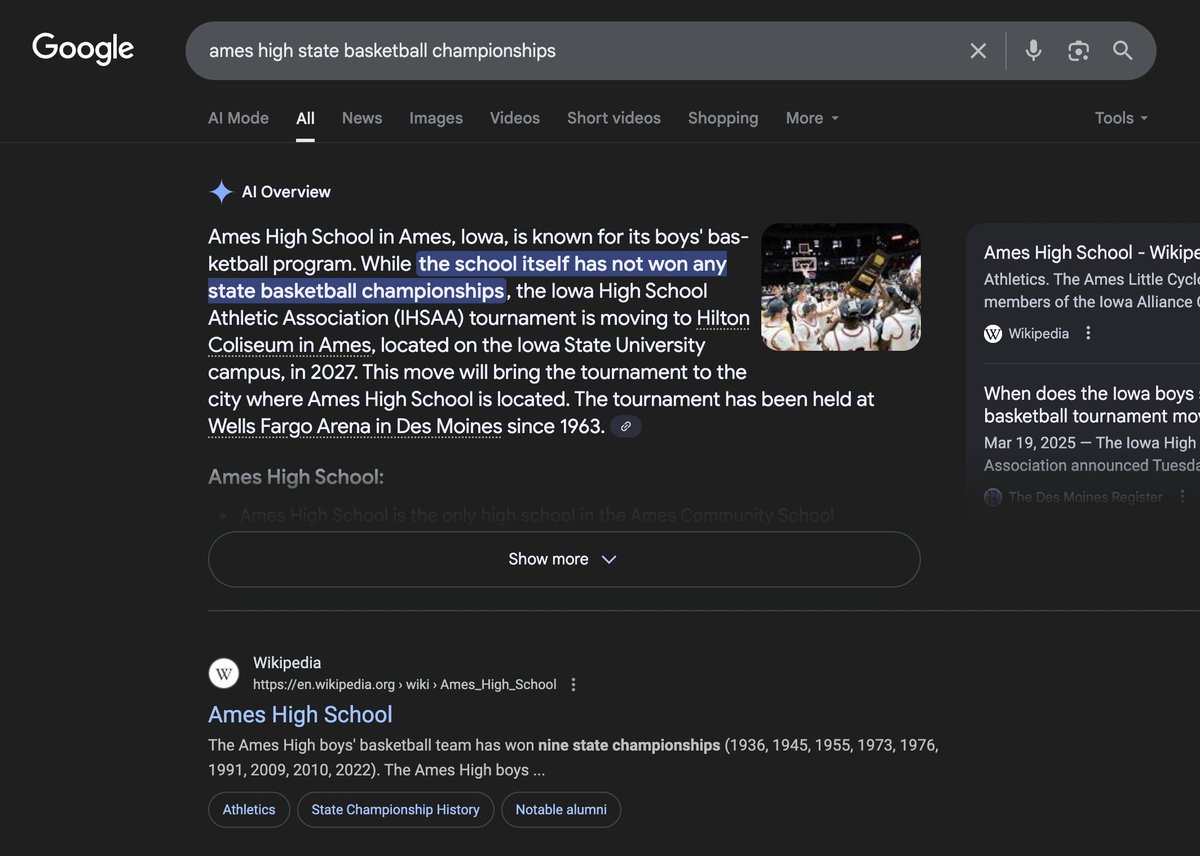
Task: Click State Championship History chip
Action: click(x=396, y=810)
